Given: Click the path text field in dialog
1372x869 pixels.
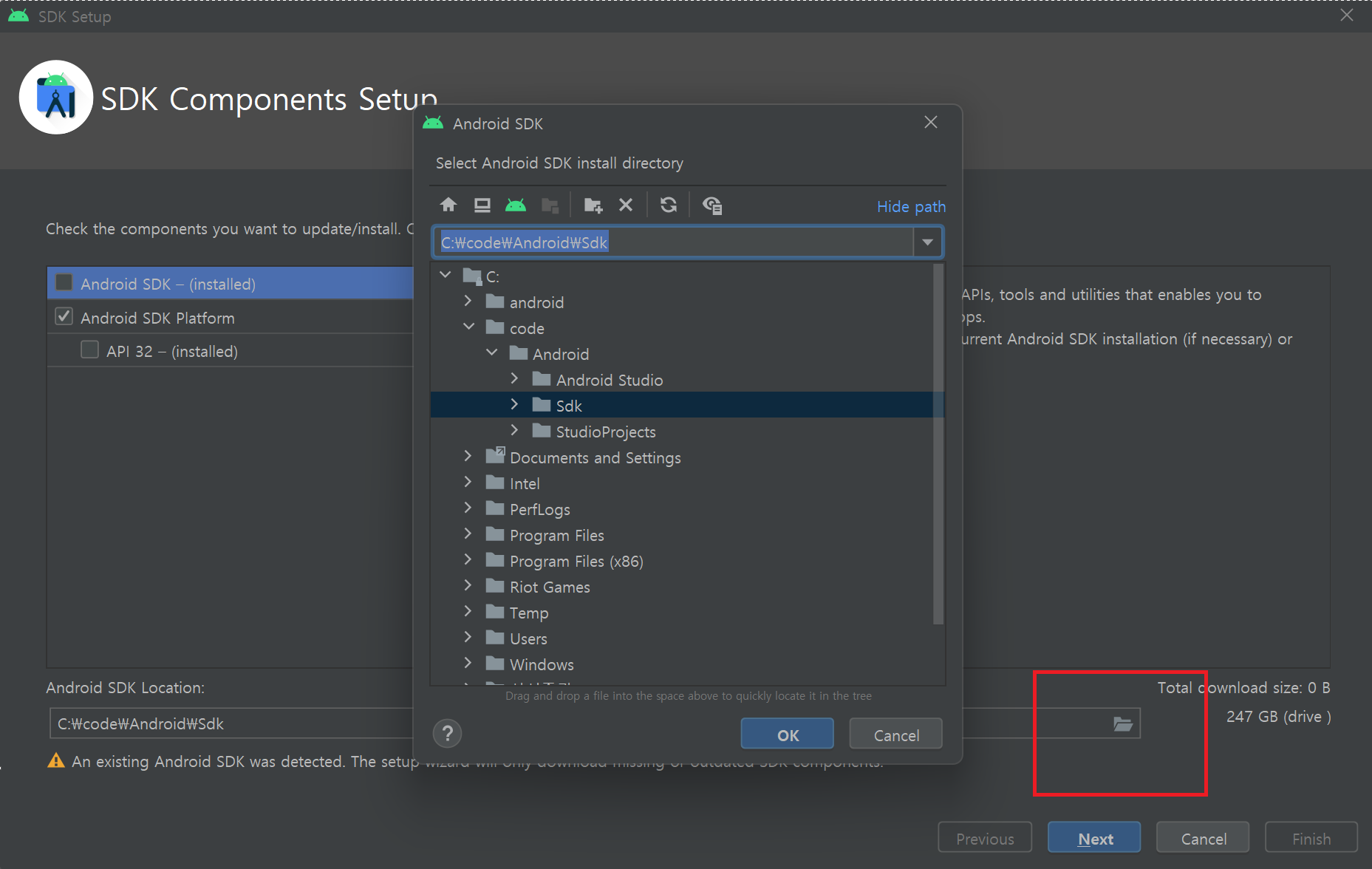Looking at the screenshot, I should tap(673, 242).
